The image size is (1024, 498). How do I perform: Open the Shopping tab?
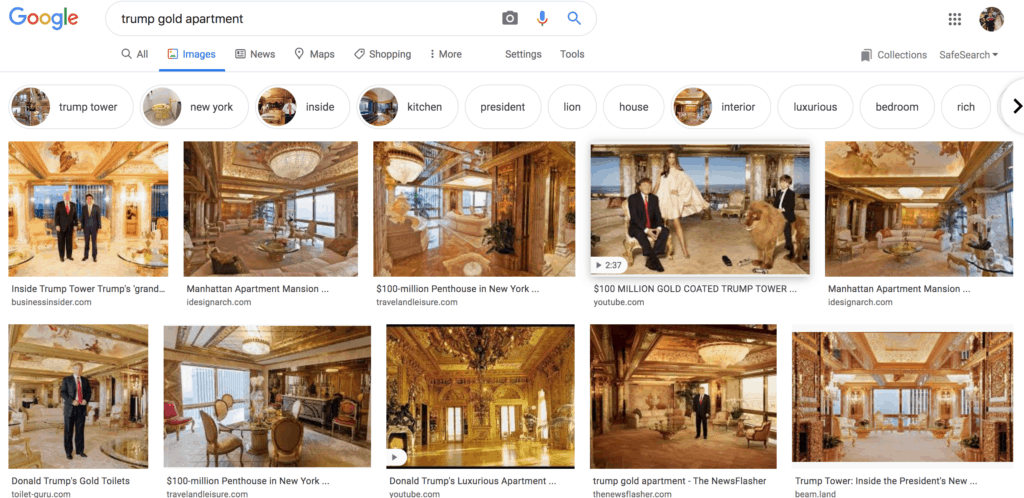click(381, 54)
